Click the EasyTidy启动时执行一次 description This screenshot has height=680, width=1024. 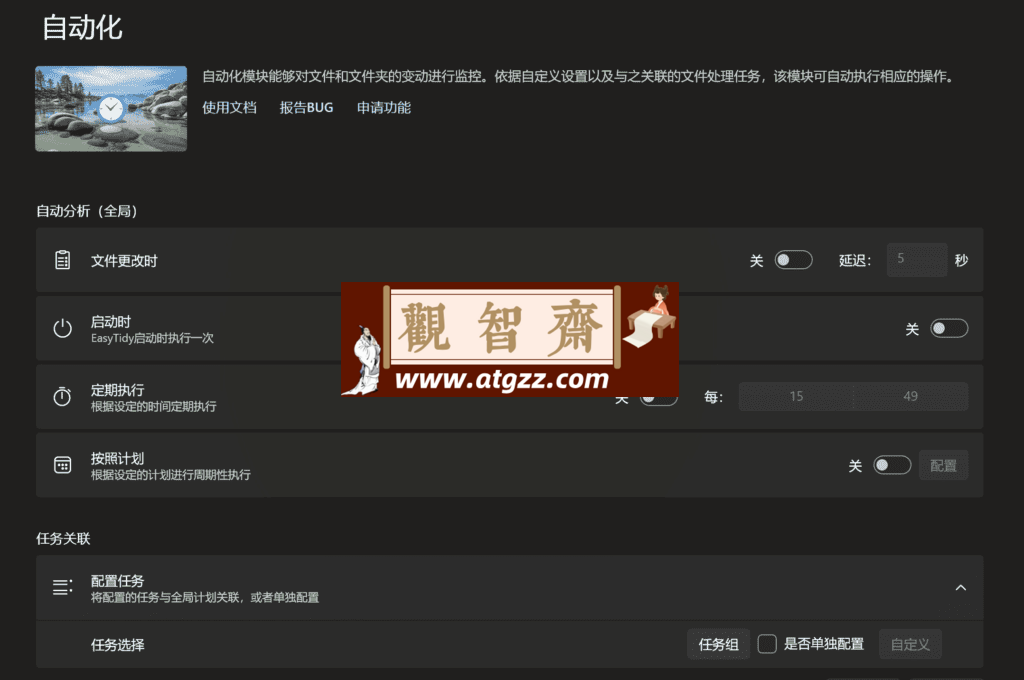pos(152,338)
